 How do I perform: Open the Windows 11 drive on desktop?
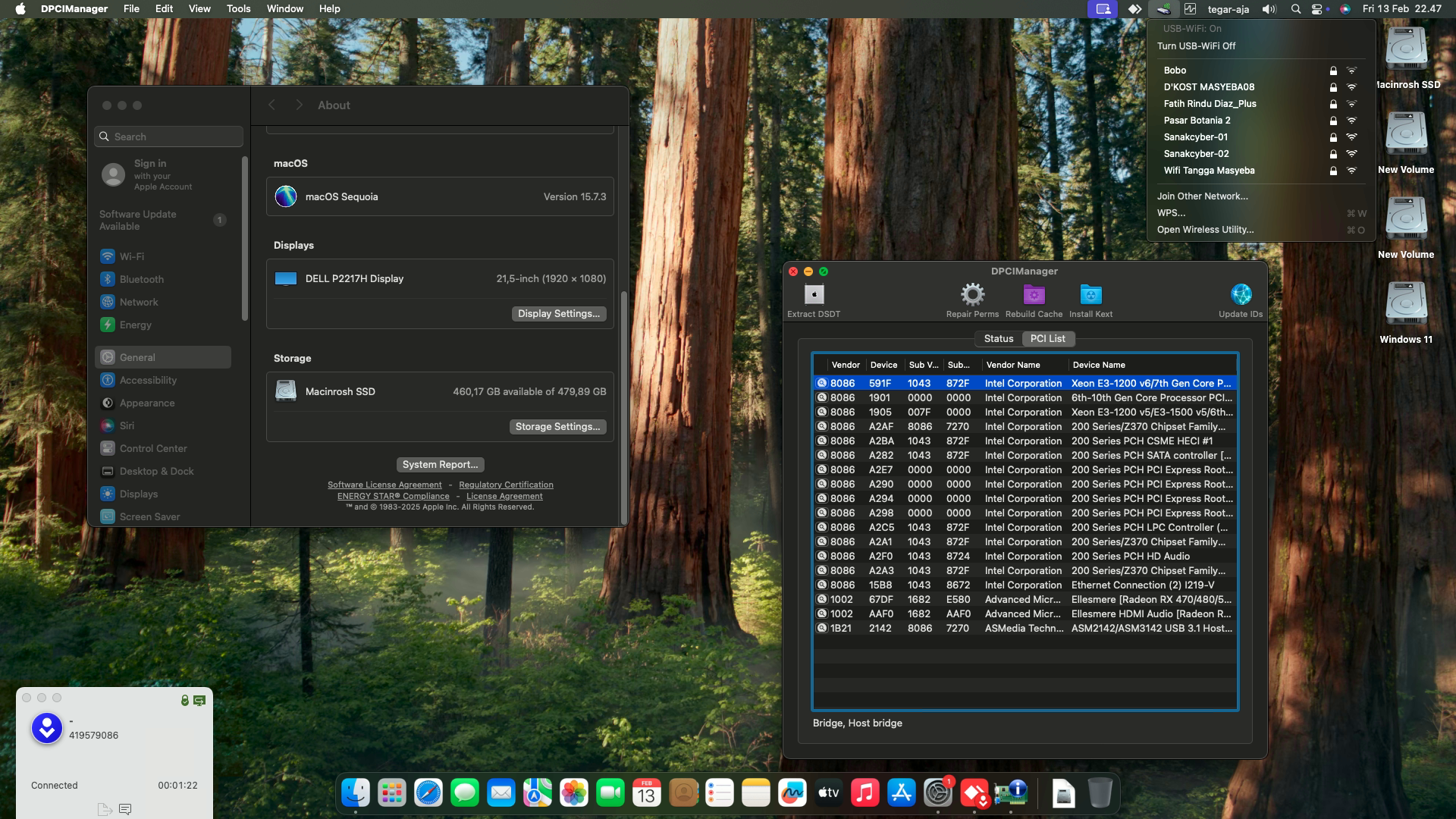point(1406,303)
